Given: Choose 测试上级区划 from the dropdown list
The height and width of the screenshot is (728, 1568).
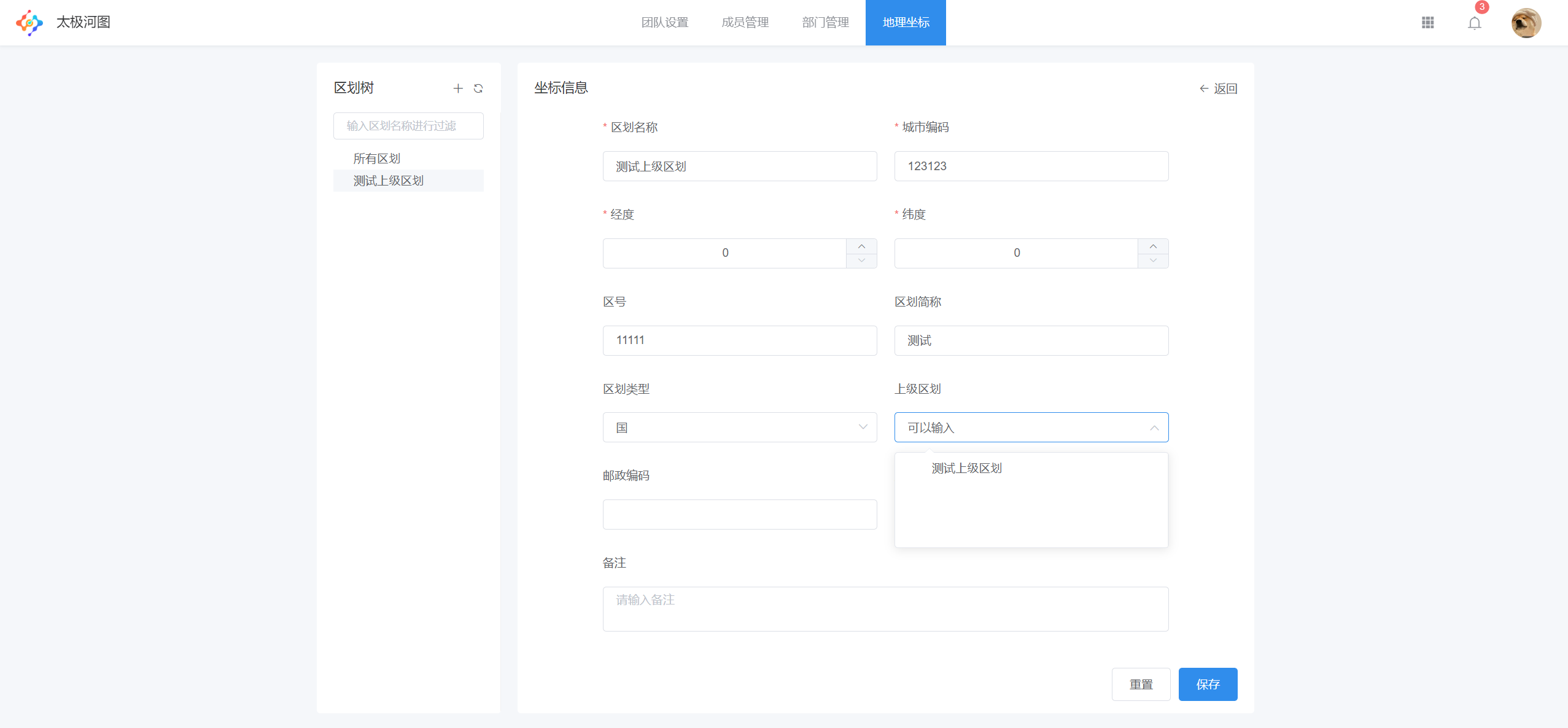Looking at the screenshot, I should 1031,468.
